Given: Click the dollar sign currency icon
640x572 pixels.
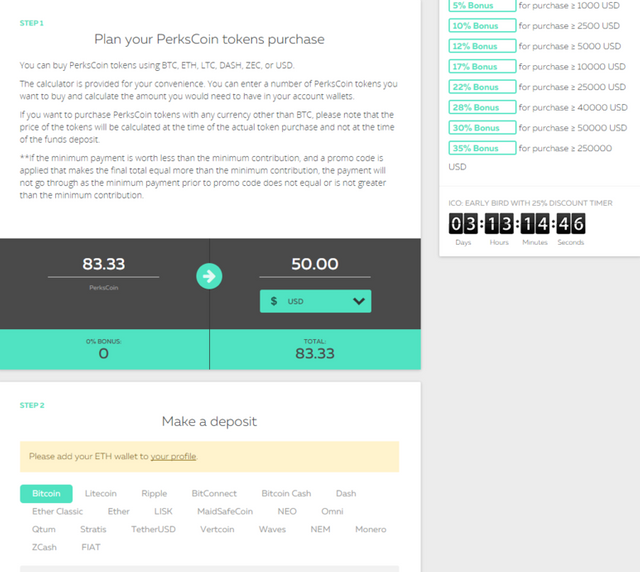Looking at the screenshot, I should (x=273, y=301).
